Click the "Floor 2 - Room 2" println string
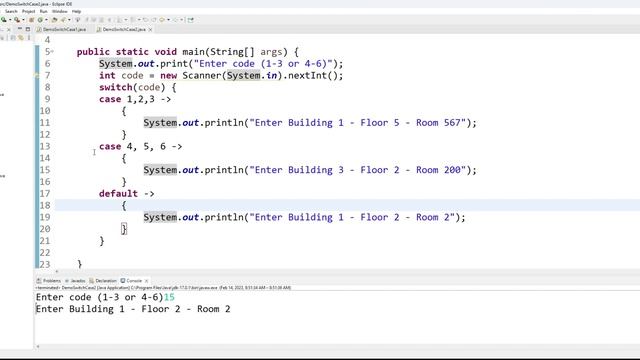Image resolution: width=640 pixels, height=360 pixels. click(352, 218)
